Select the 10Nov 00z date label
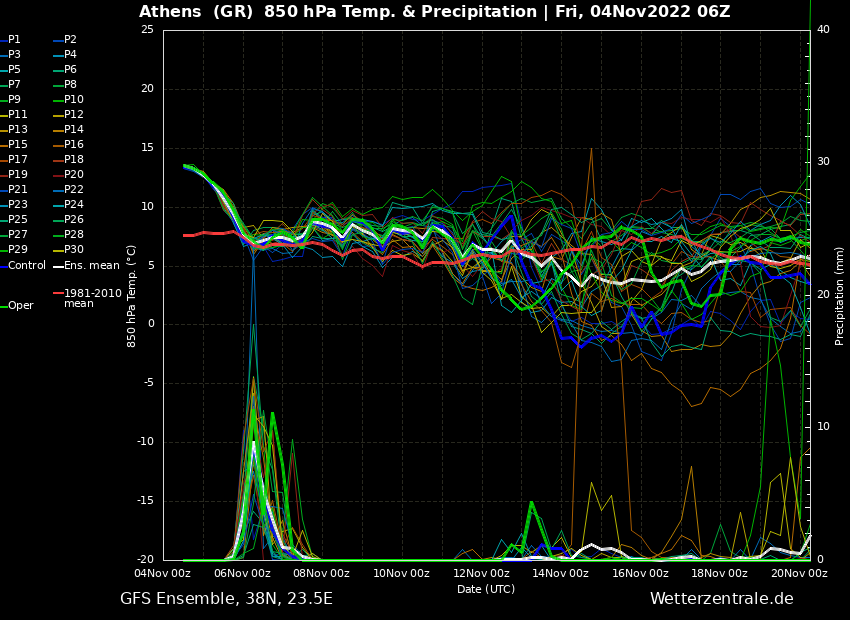The height and width of the screenshot is (620, 850). [x=403, y=573]
